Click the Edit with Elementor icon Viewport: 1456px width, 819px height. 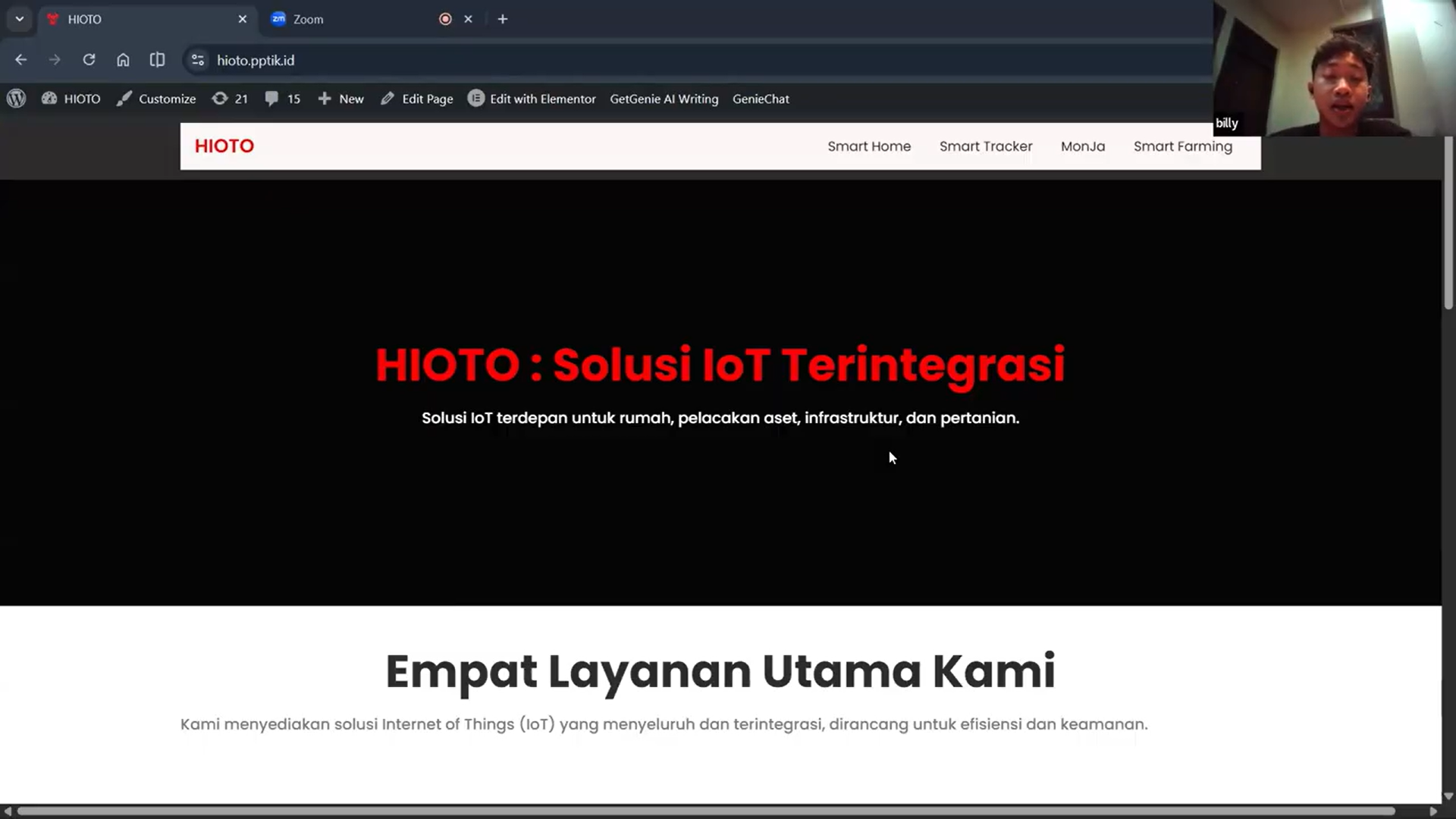(x=475, y=99)
